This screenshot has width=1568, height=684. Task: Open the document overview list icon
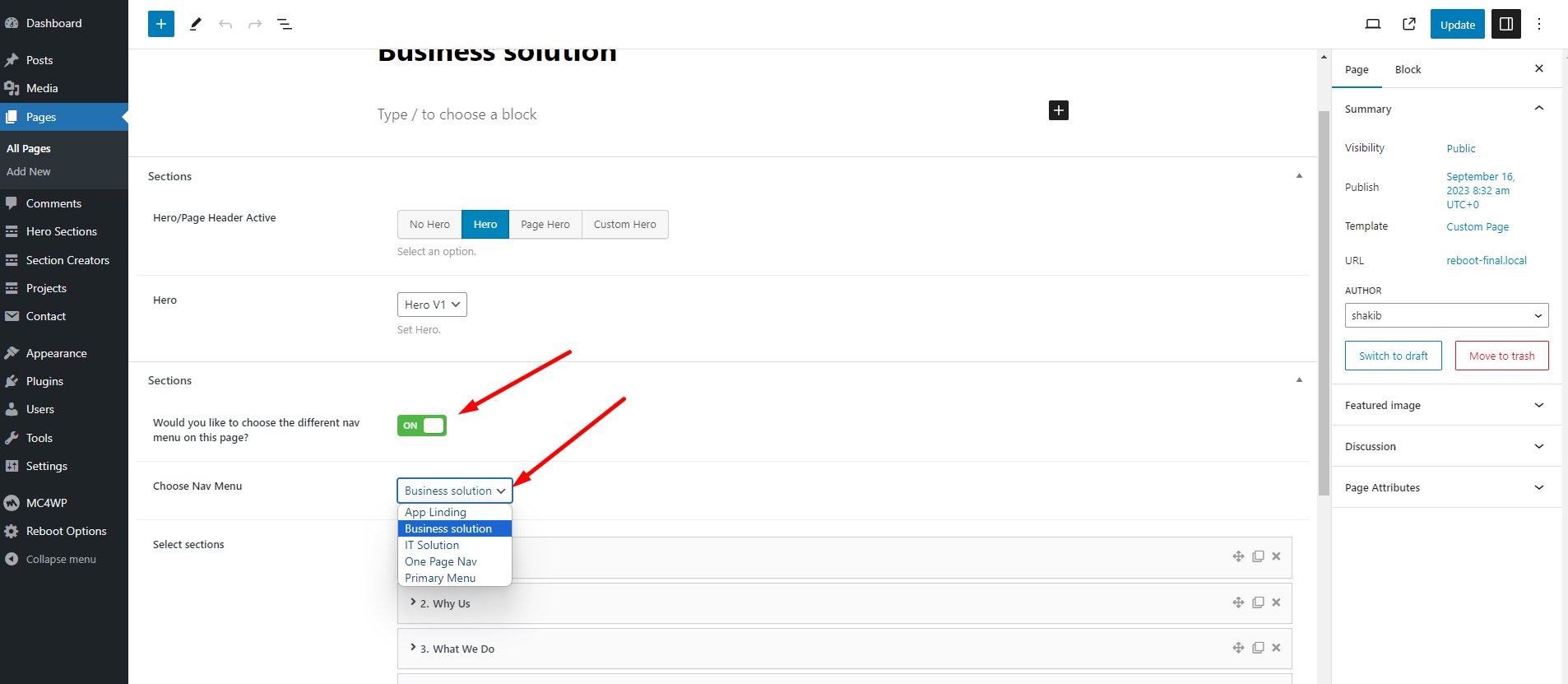285,24
